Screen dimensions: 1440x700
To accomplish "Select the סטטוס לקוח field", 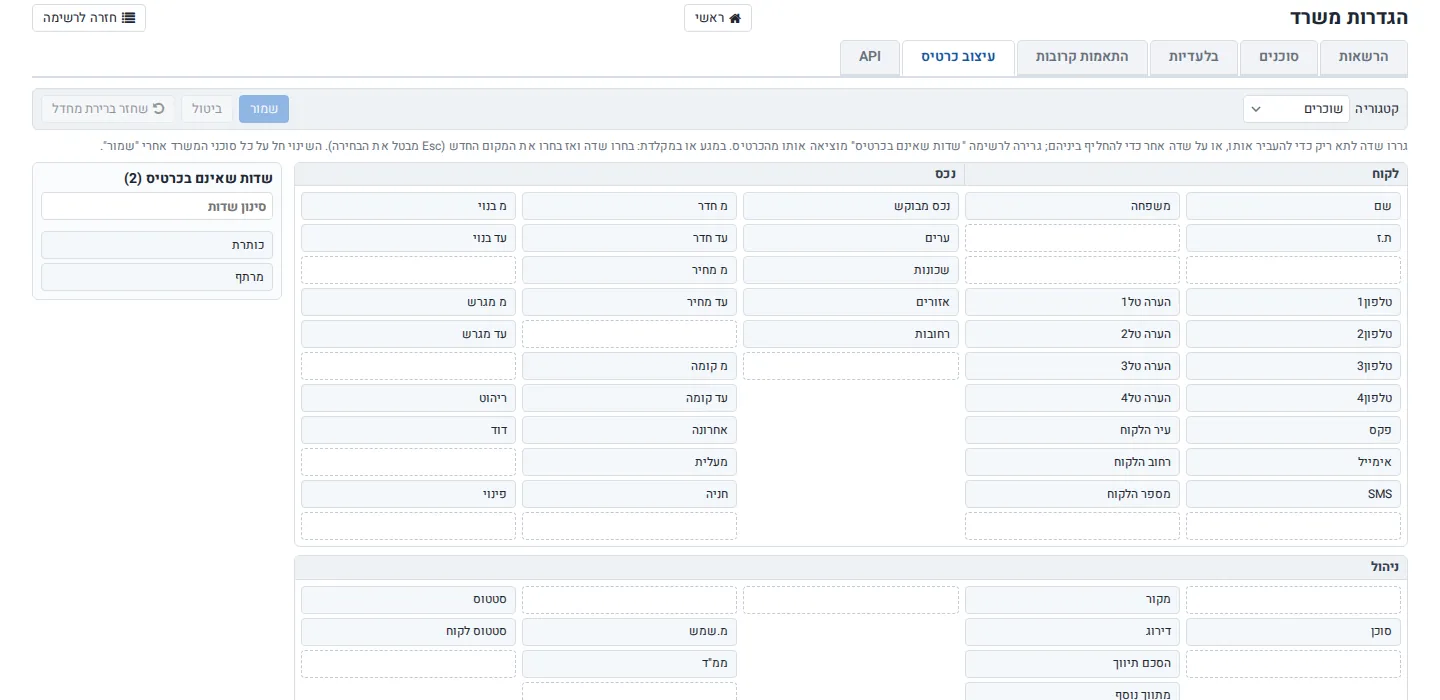I will [x=408, y=632].
